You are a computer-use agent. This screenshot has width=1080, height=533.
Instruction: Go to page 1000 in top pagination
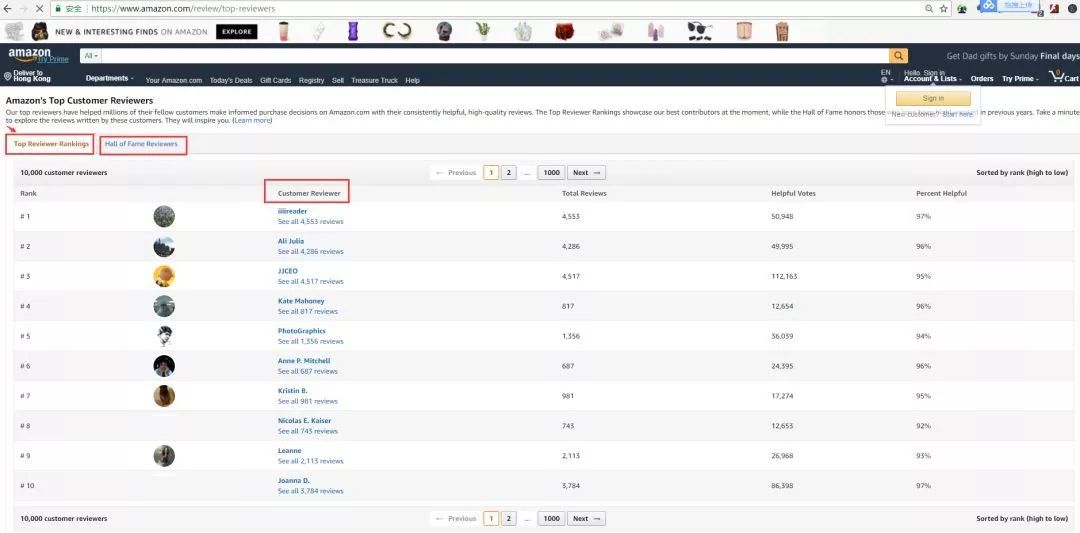(x=551, y=173)
